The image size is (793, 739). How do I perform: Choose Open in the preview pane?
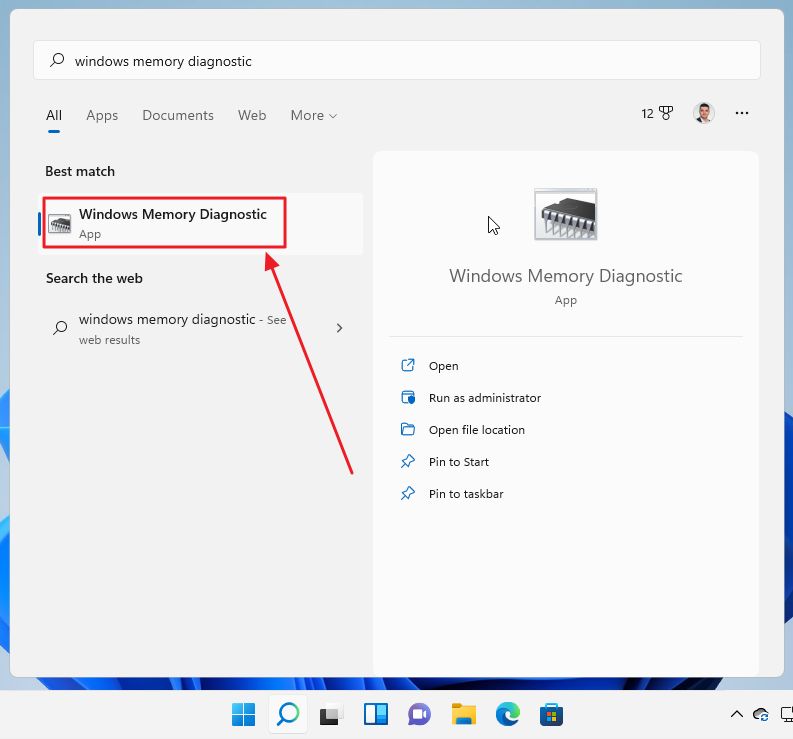(444, 366)
